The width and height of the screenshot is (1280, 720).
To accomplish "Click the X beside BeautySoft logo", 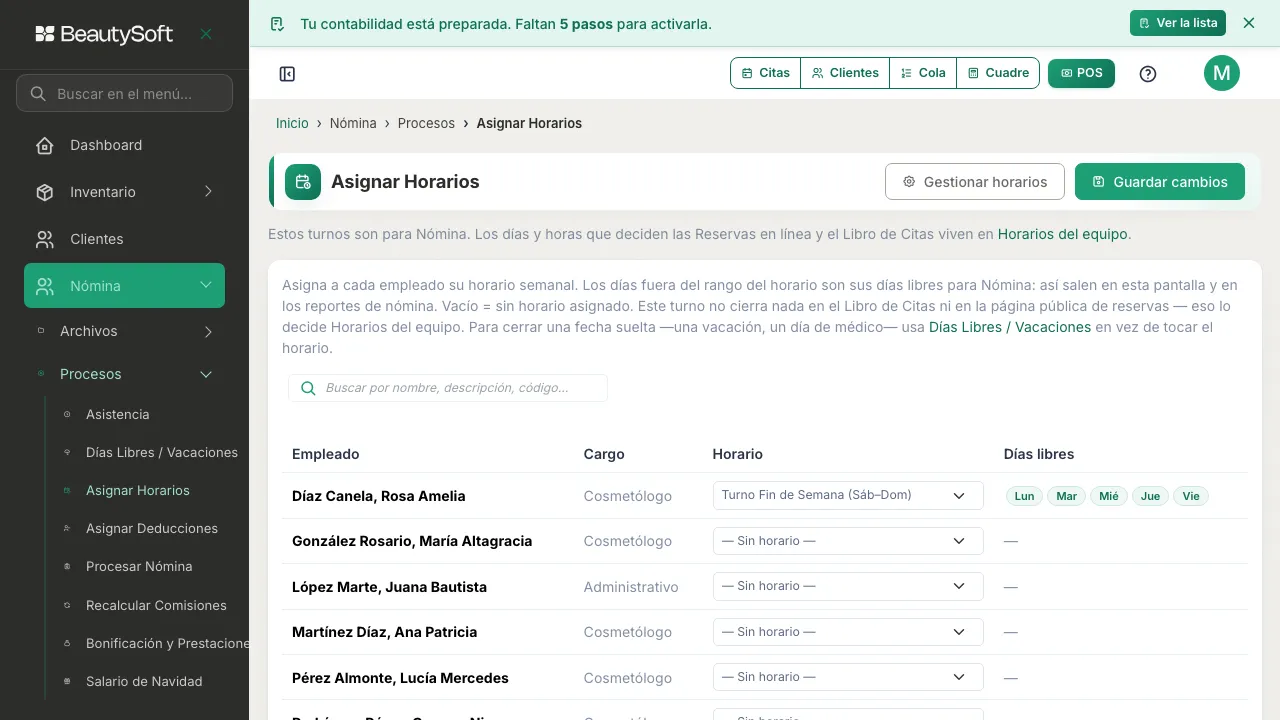I will 206,34.
